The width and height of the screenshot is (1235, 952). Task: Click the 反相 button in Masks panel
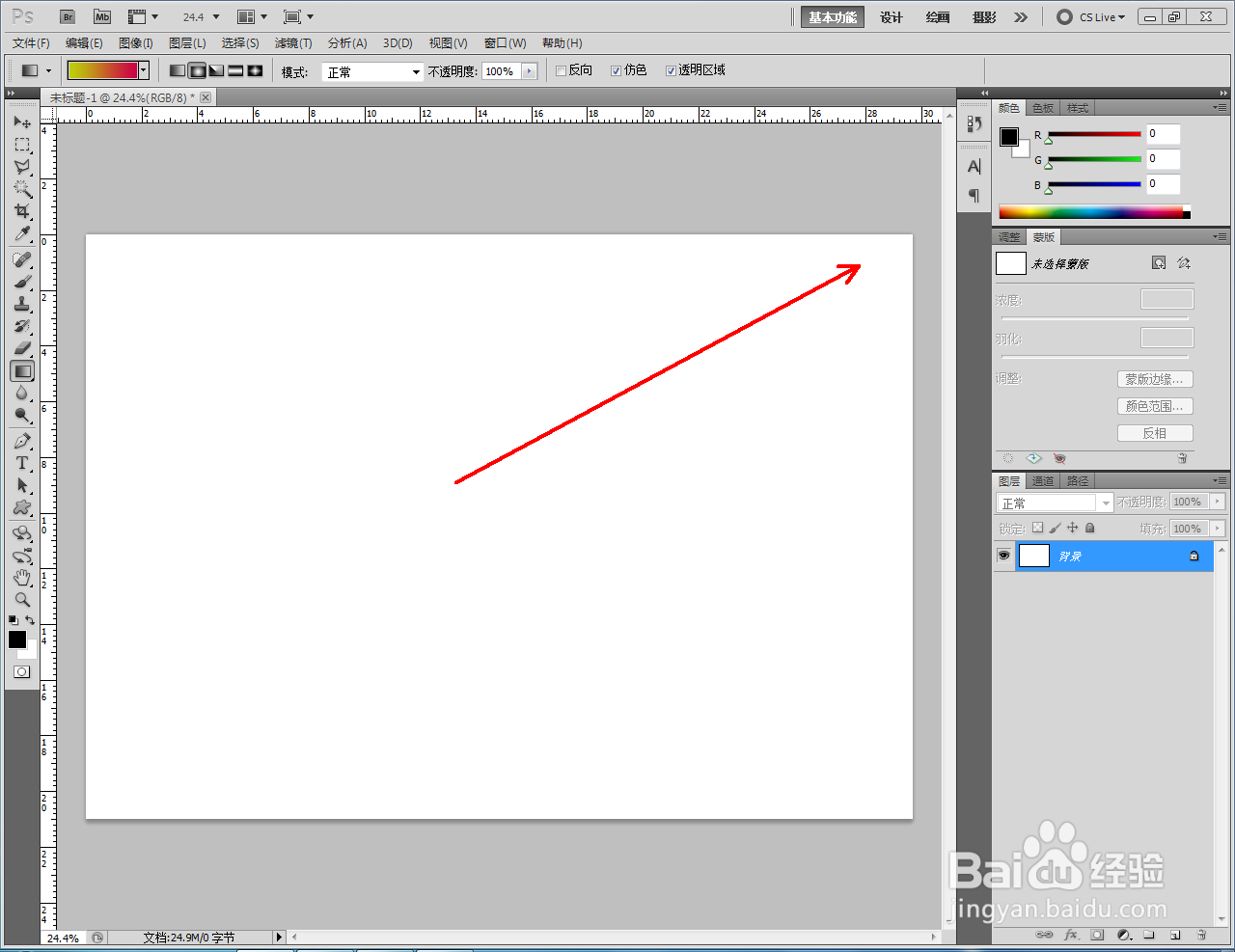[x=1155, y=433]
